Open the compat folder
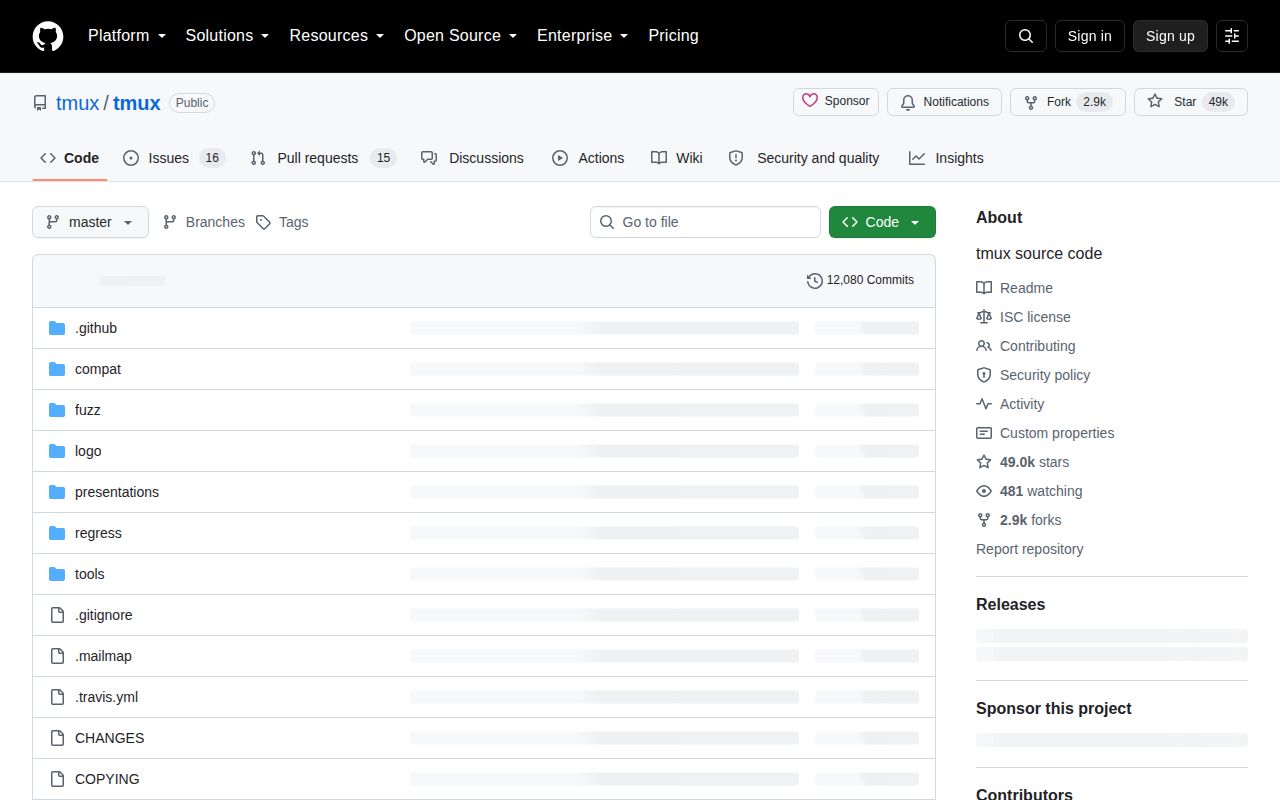1280x800 pixels. [x=98, y=369]
